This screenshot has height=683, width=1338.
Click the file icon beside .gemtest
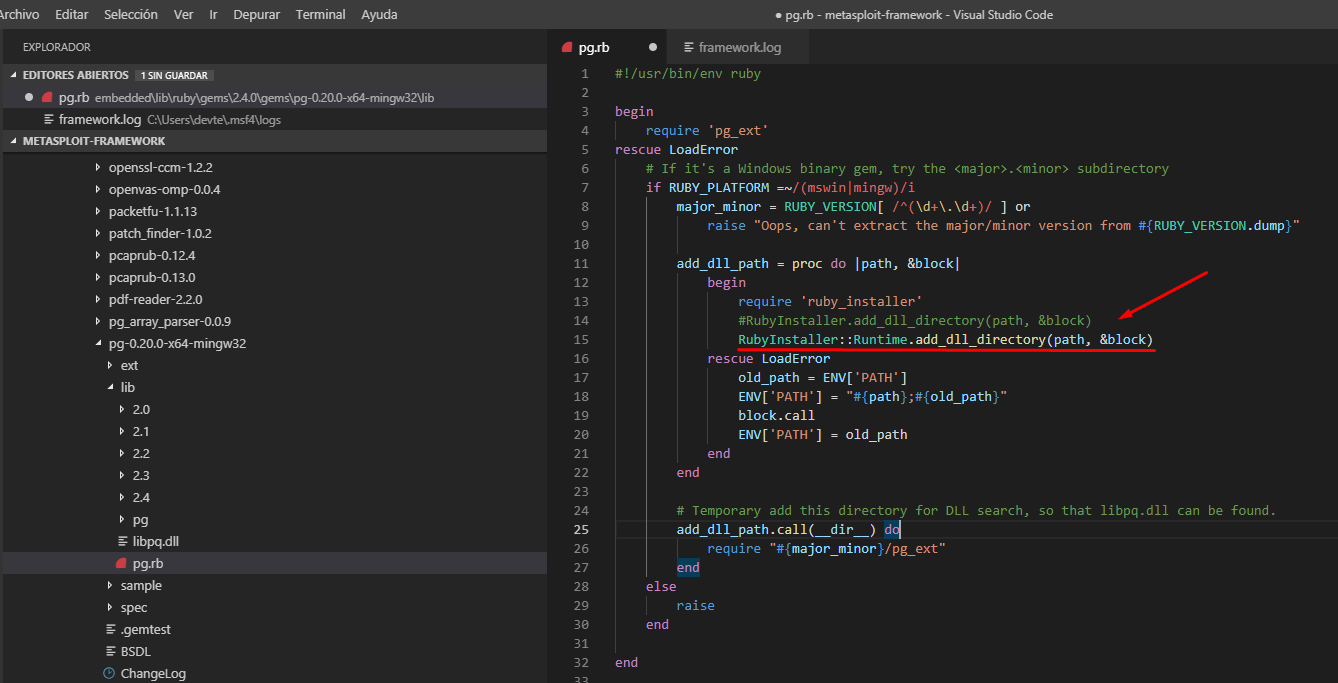pyautogui.click(x=110, y=630)
